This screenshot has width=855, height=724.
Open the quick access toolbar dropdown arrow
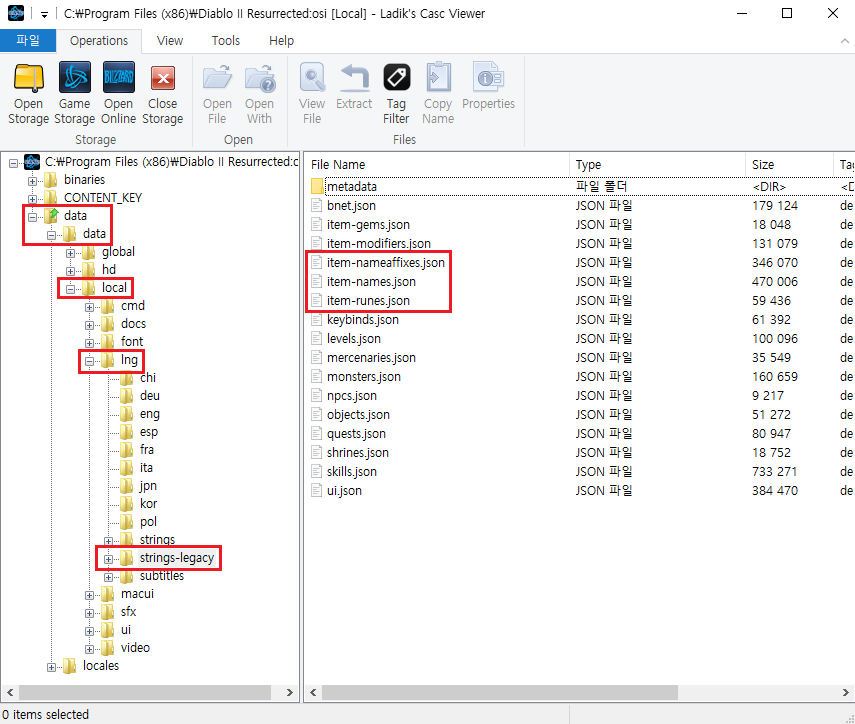[44, 15]
